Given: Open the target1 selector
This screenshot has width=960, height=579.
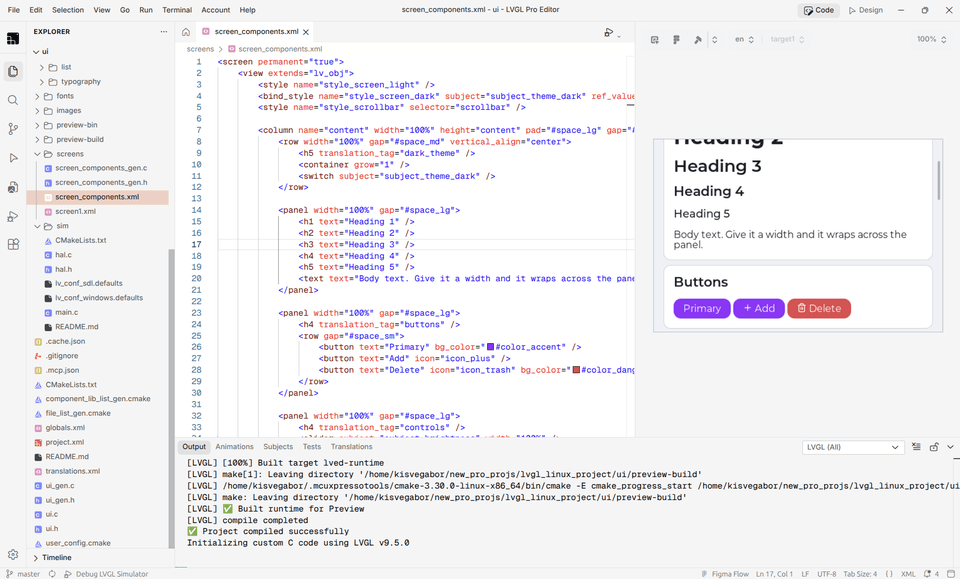Looking at the screenshot, I should [x=787, y=39].
